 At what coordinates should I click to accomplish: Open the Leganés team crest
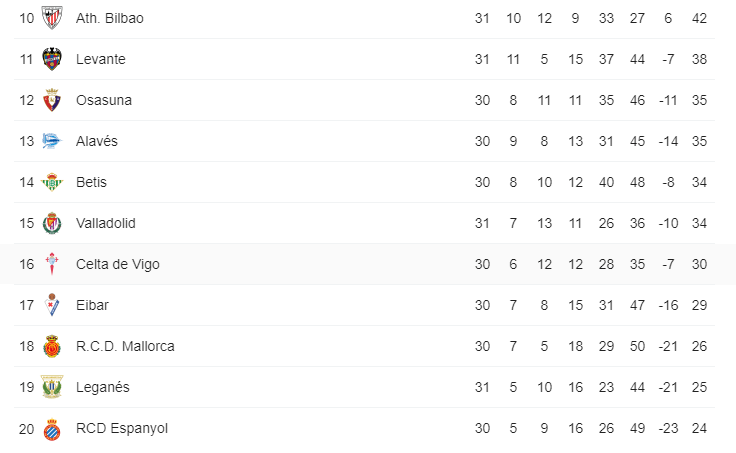(52, 387)
